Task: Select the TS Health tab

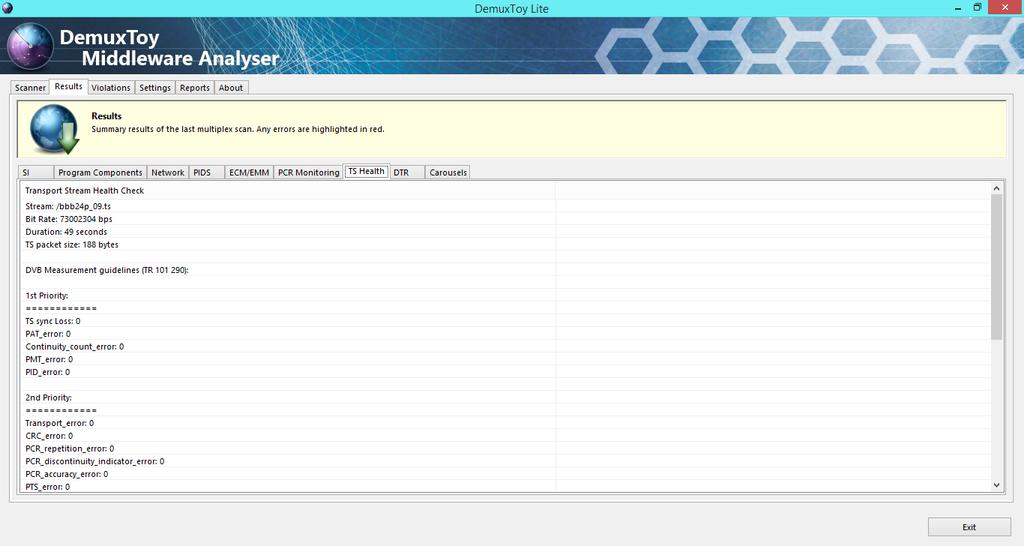Action: tap(366, 171)
